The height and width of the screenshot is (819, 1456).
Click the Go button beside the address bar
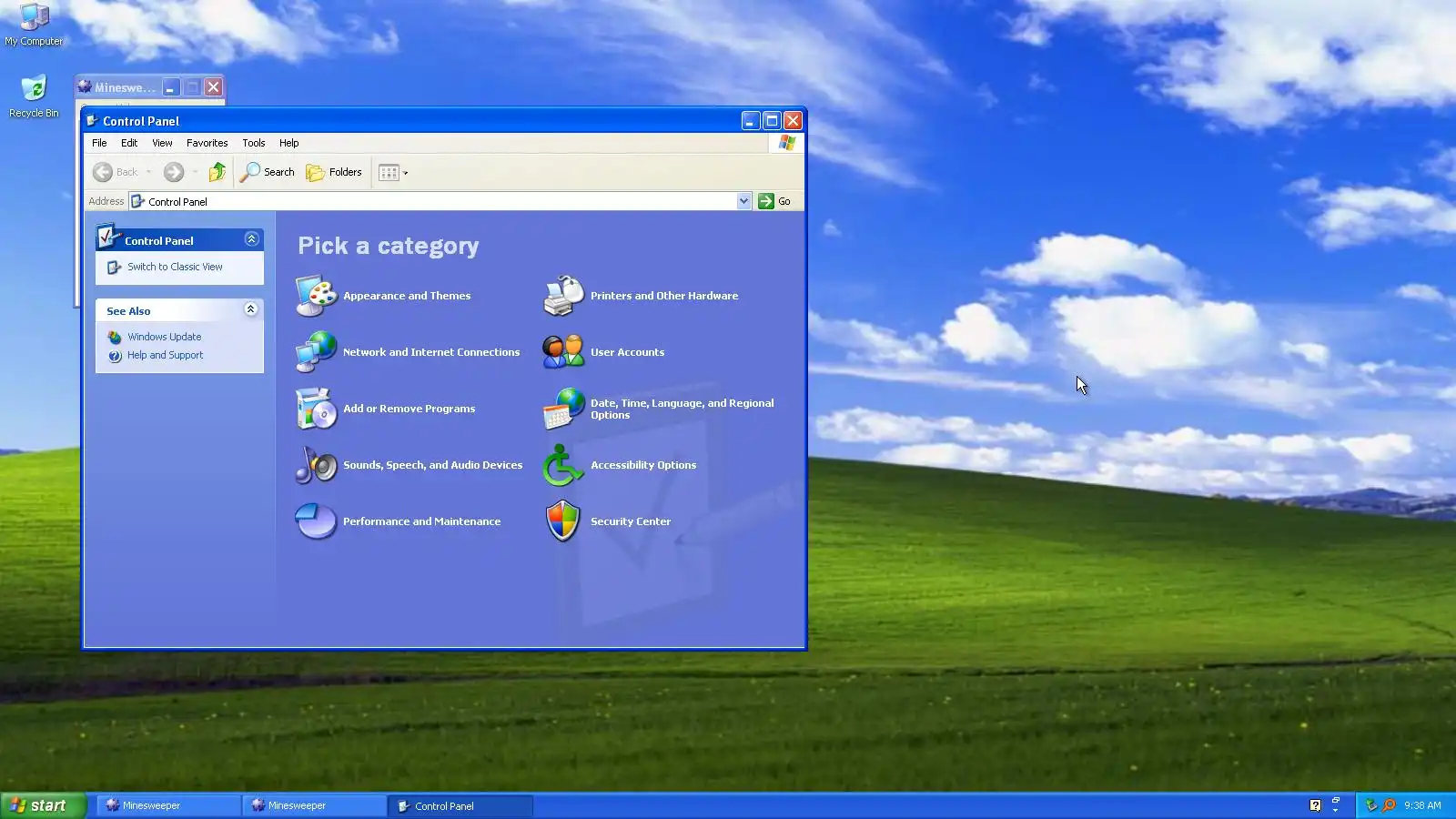(775, 201)
